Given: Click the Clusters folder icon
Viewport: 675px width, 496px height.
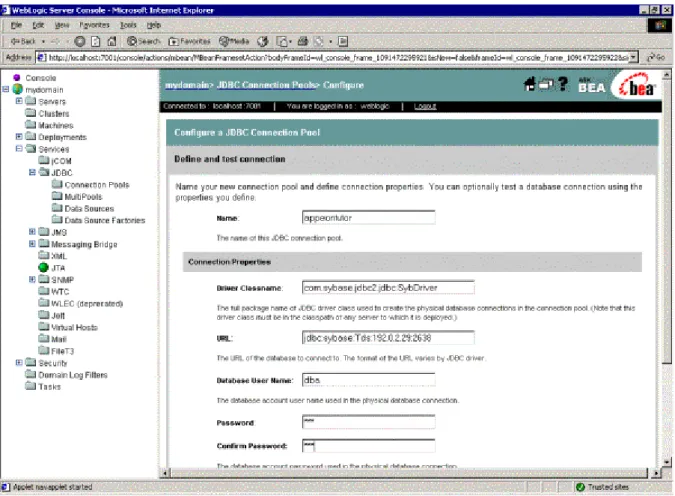Looking at the screenshot, I should point(31,113).
